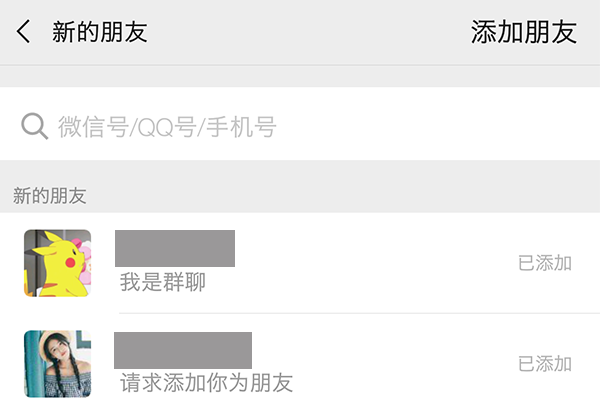Tap blank header space left of 添加朋友
Screen dimensions: 600x400
click(306, 32)
